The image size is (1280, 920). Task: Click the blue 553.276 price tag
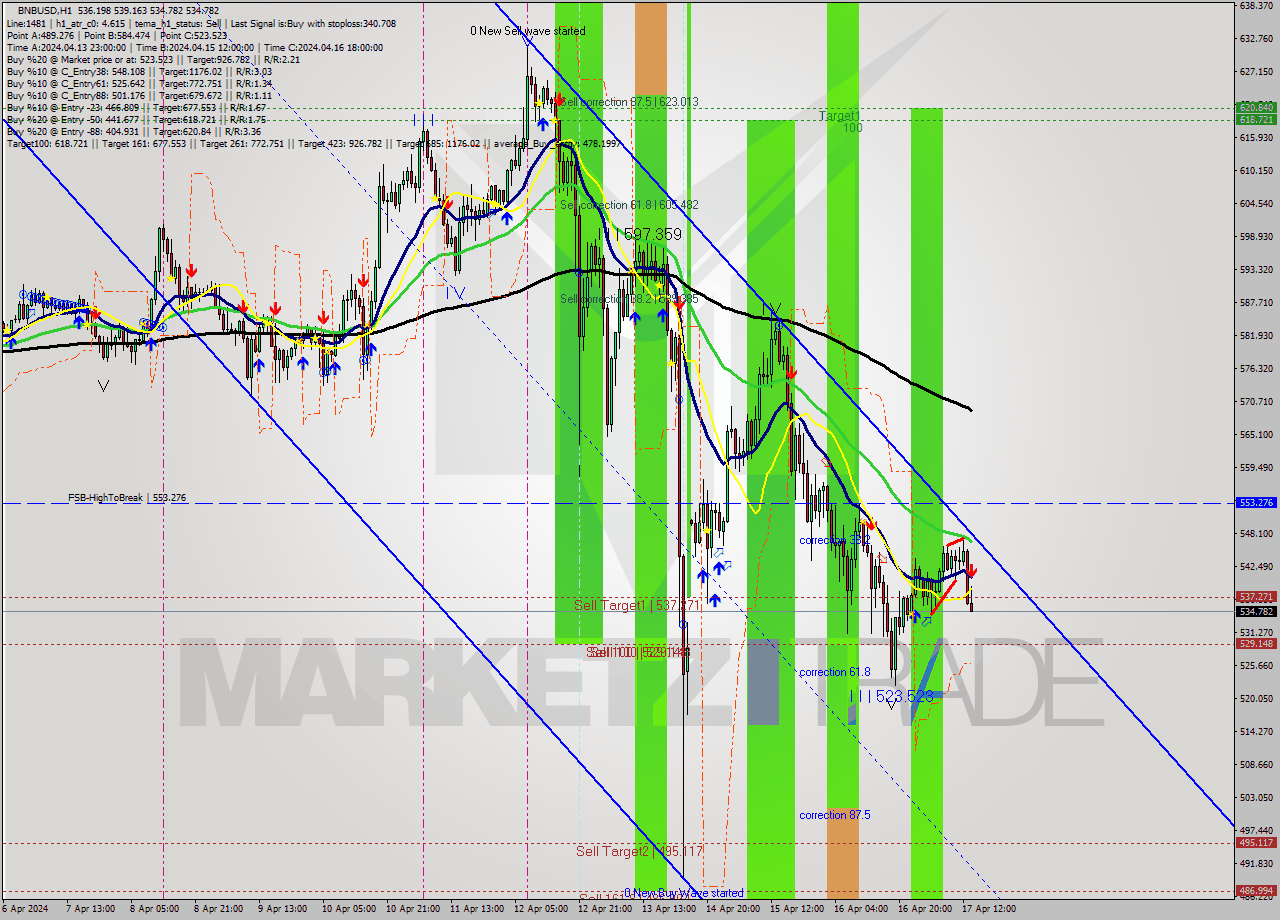click(1256, 503)
